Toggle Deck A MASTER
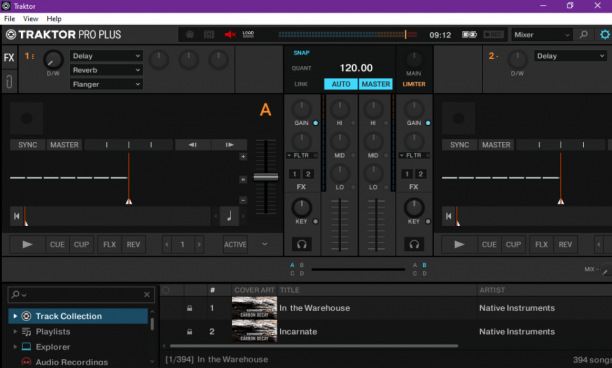The width and height of the screenshot is (612, 368). (x=64, y=145)
